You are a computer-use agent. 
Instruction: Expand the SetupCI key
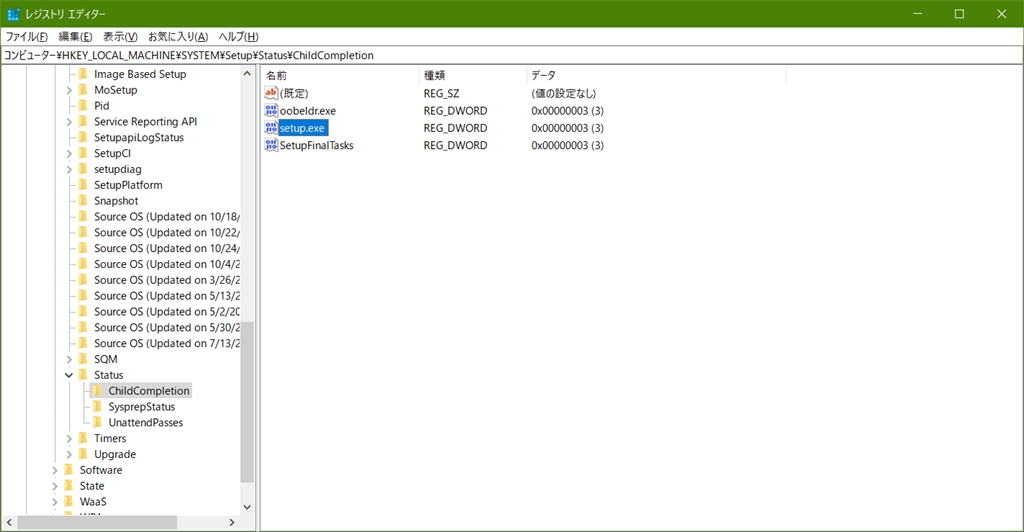69,153
